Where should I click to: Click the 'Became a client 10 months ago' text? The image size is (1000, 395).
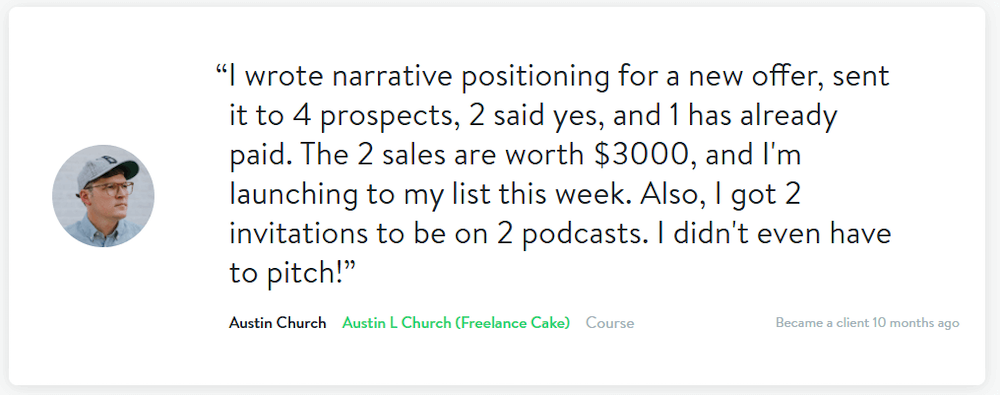pyautogui.click(x=867, y=323)
